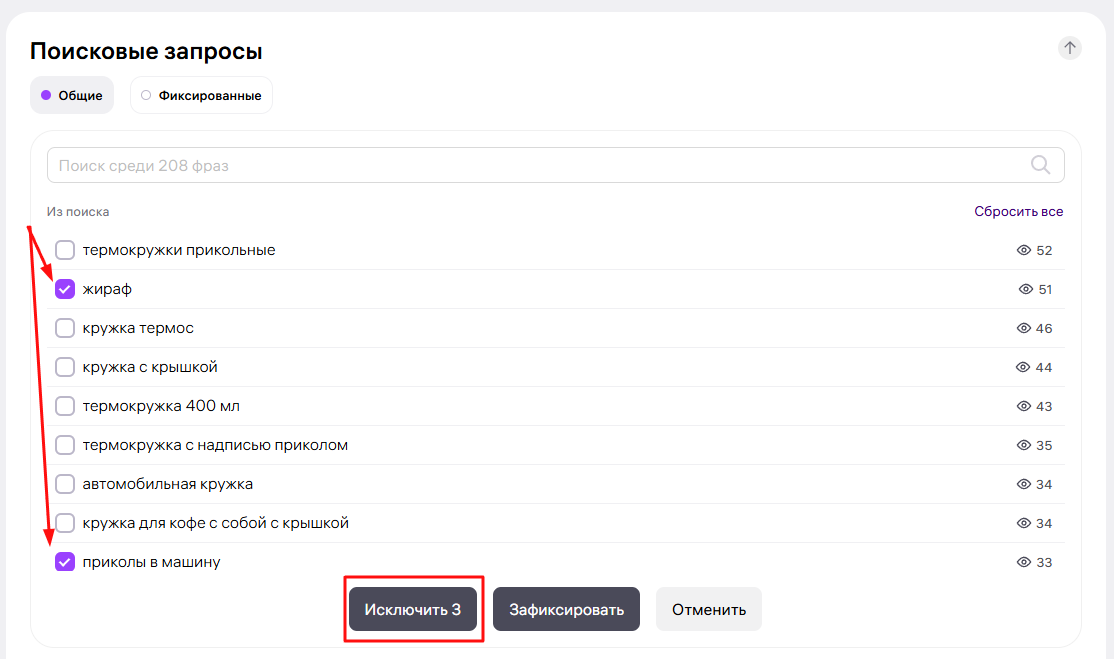Click the eye icon in the жираф row
The image size is (1114, 659).
pyautogui.click(x=1025, y=289)
